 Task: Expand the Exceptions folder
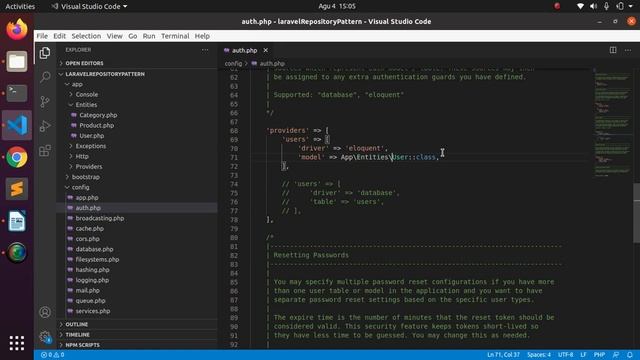91,146
